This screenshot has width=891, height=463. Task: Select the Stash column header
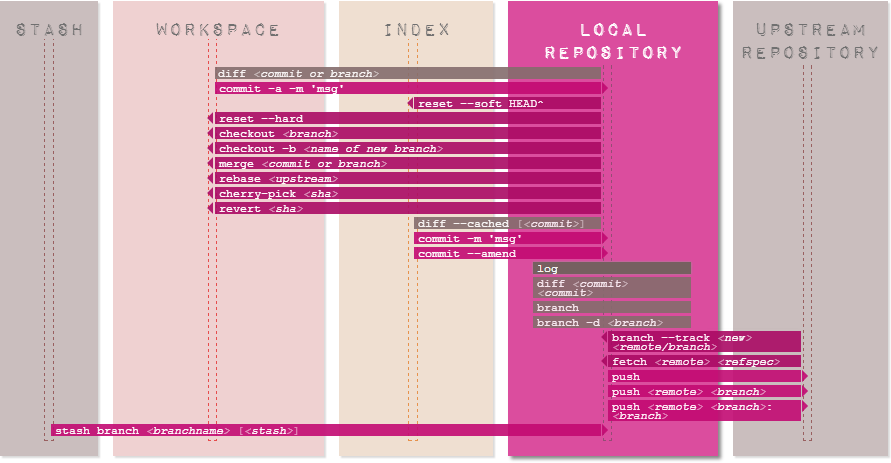click(49, 30)
